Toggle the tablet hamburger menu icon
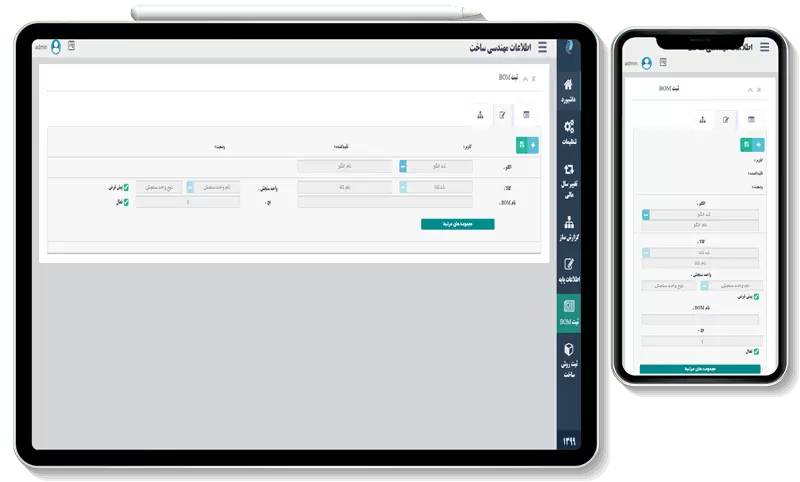The width and height of the screenshot is (800, 482). point(542,47)
